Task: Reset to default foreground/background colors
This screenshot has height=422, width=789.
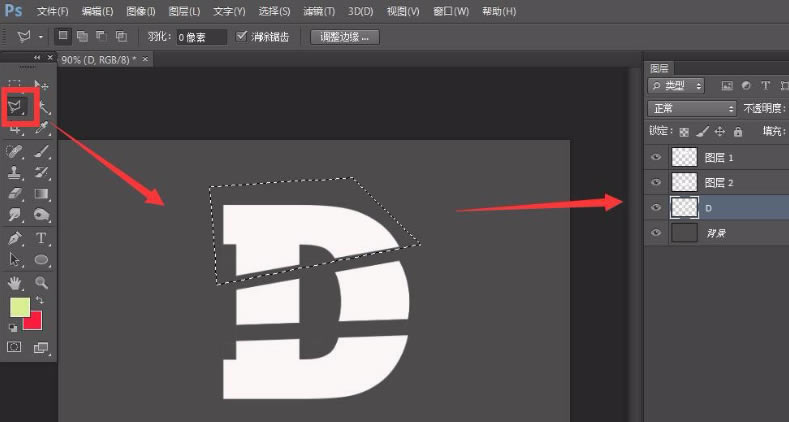Action: (13, 327)
